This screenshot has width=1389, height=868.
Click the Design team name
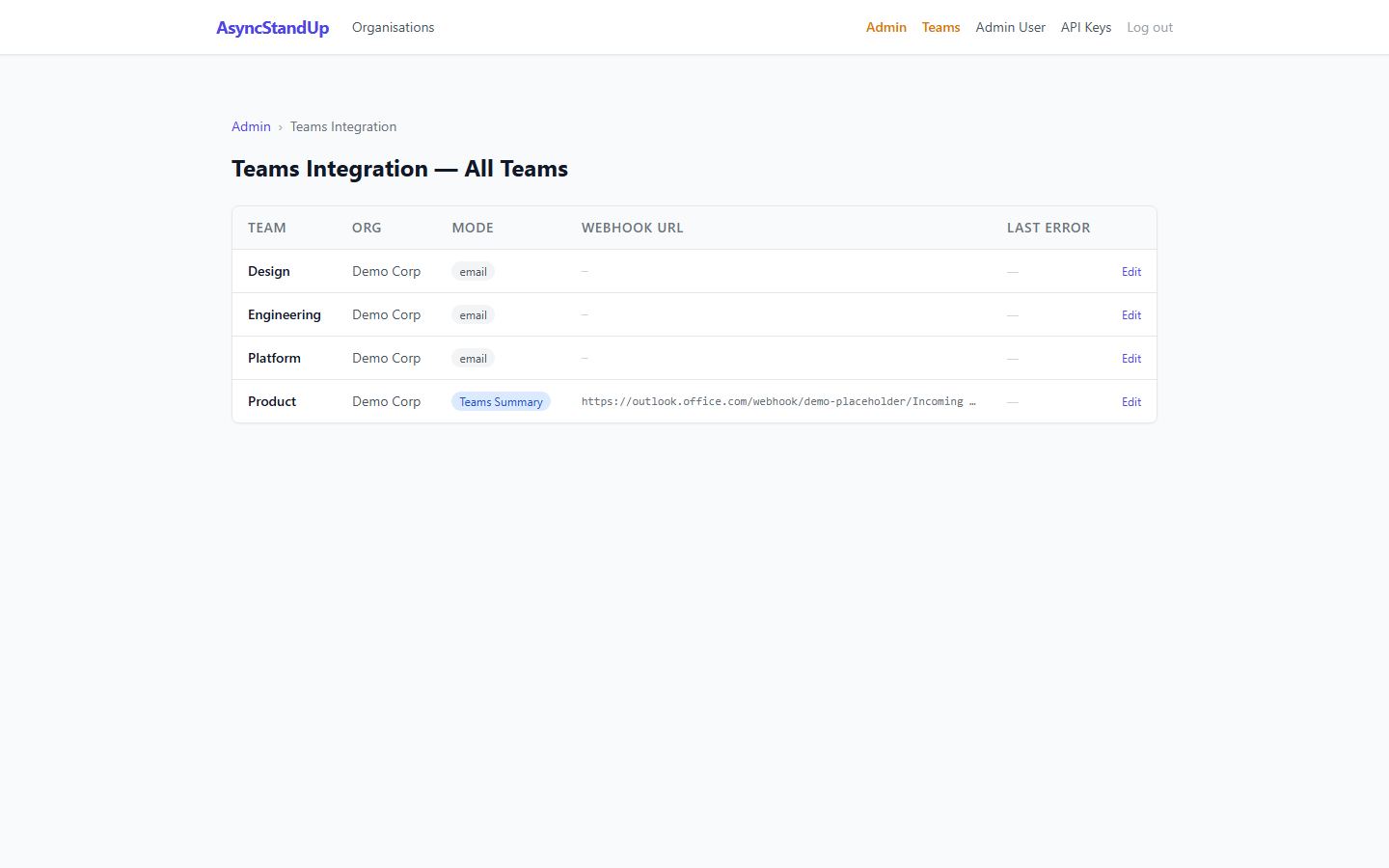pos(269,272)
